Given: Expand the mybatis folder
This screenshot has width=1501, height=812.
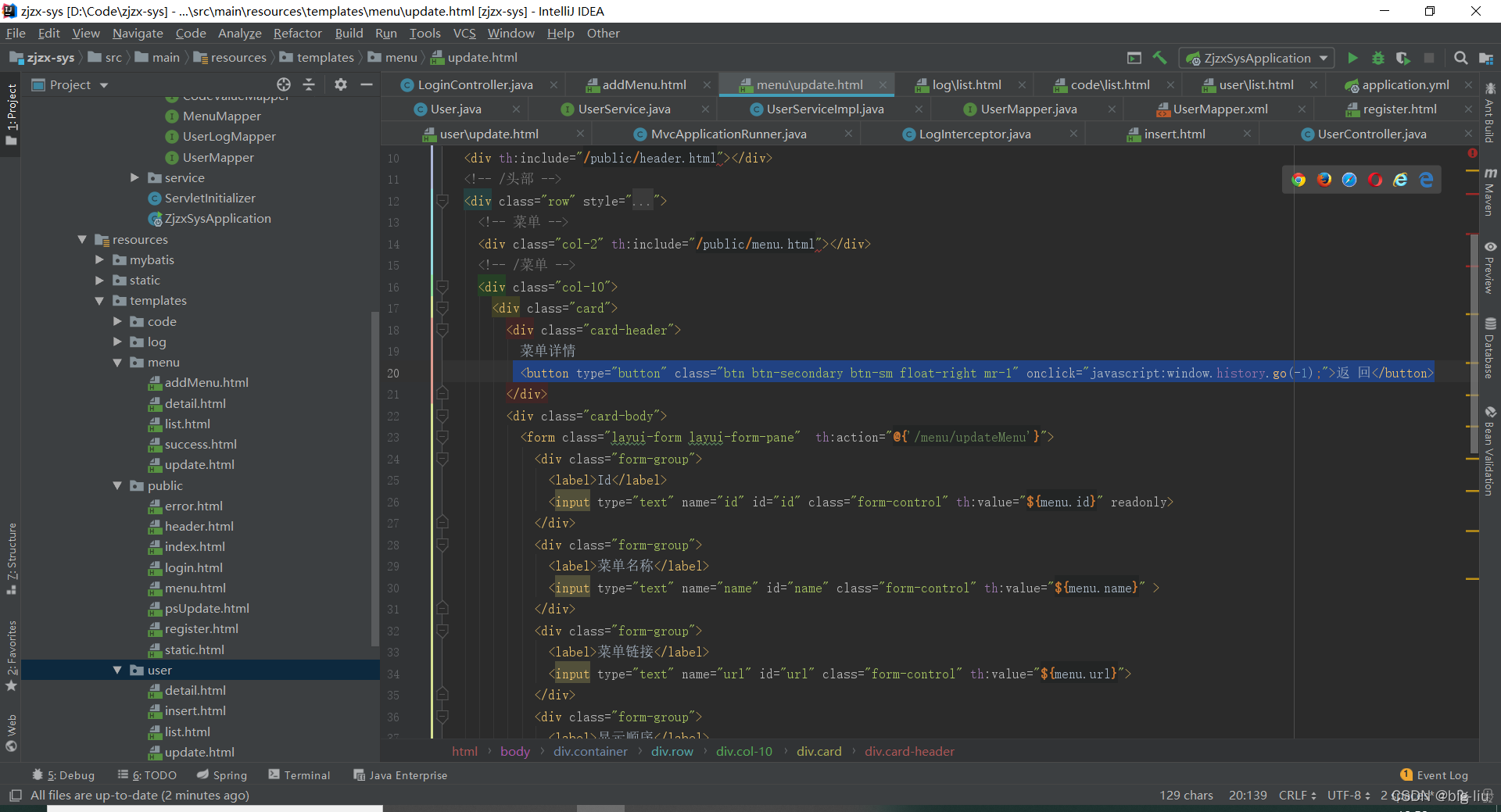Looking at the screenshot, I should [x=99, y=260].
